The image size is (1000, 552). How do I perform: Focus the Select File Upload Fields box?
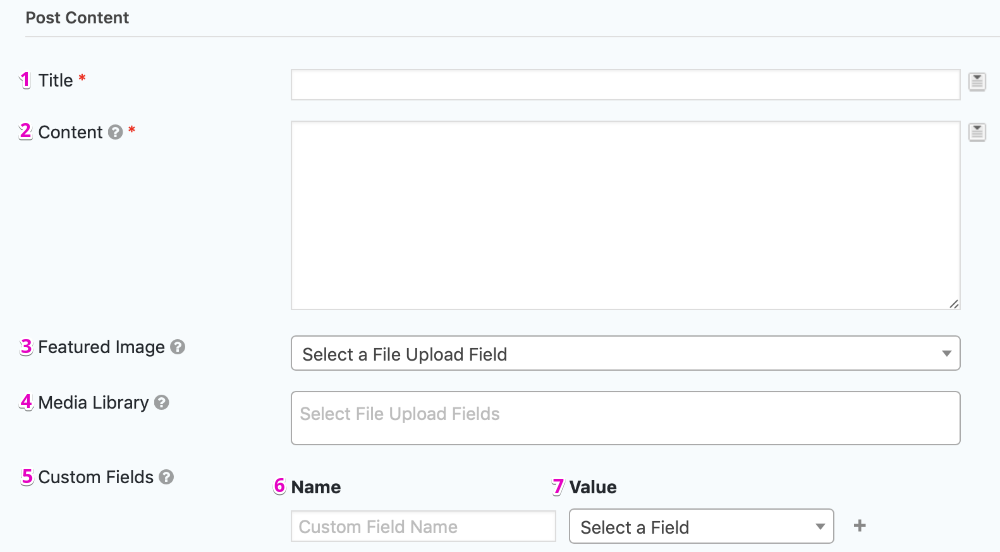(x=626, y=418)
